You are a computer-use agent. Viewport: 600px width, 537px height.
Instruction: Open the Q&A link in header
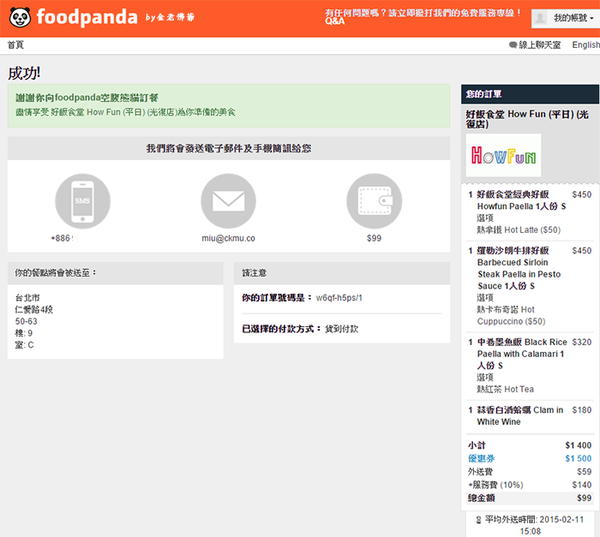[335, 21]
